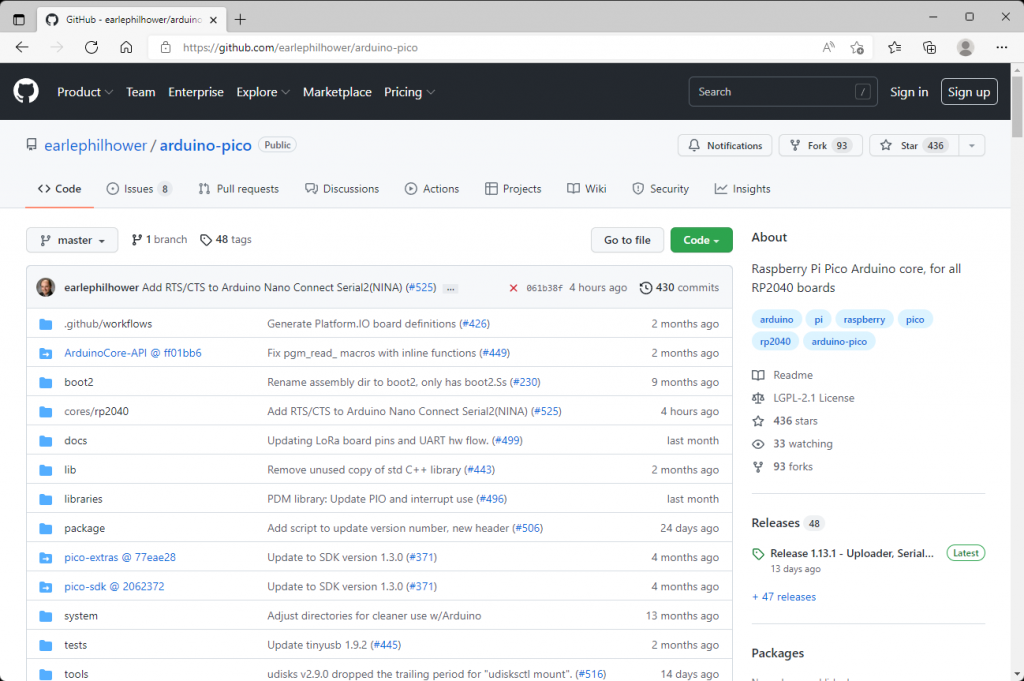
Task: Expand the Explore menu
Action: pyautogui.click(x=263, y=92)
